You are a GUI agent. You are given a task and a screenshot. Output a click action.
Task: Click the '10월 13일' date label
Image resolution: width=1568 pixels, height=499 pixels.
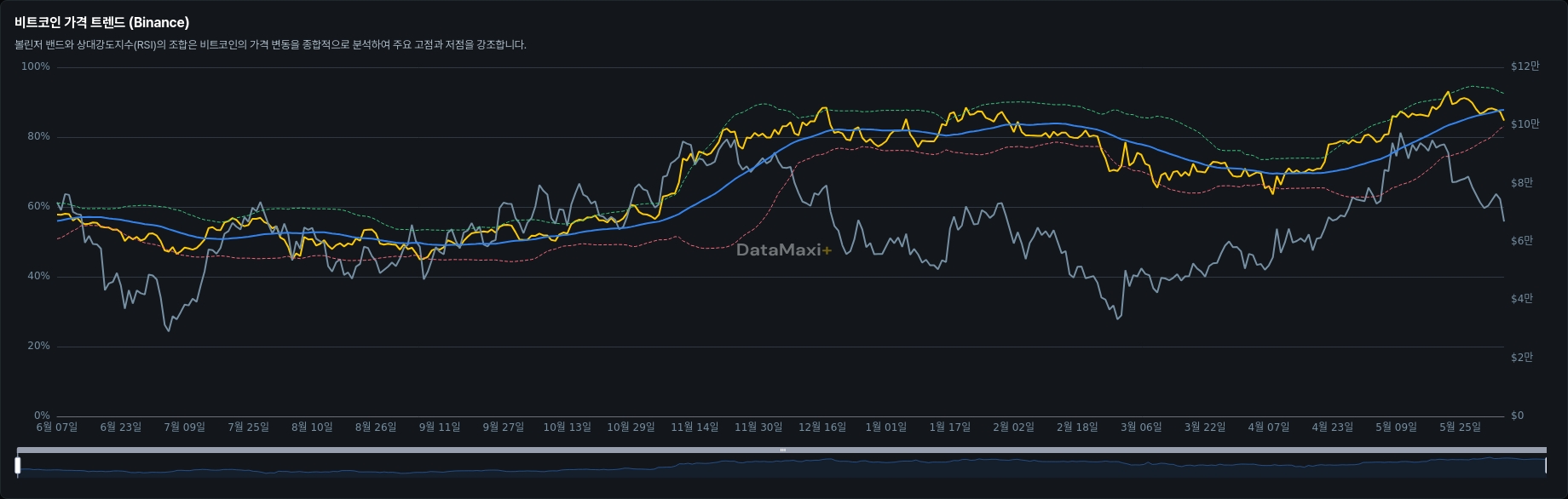(x=568, y=427)
